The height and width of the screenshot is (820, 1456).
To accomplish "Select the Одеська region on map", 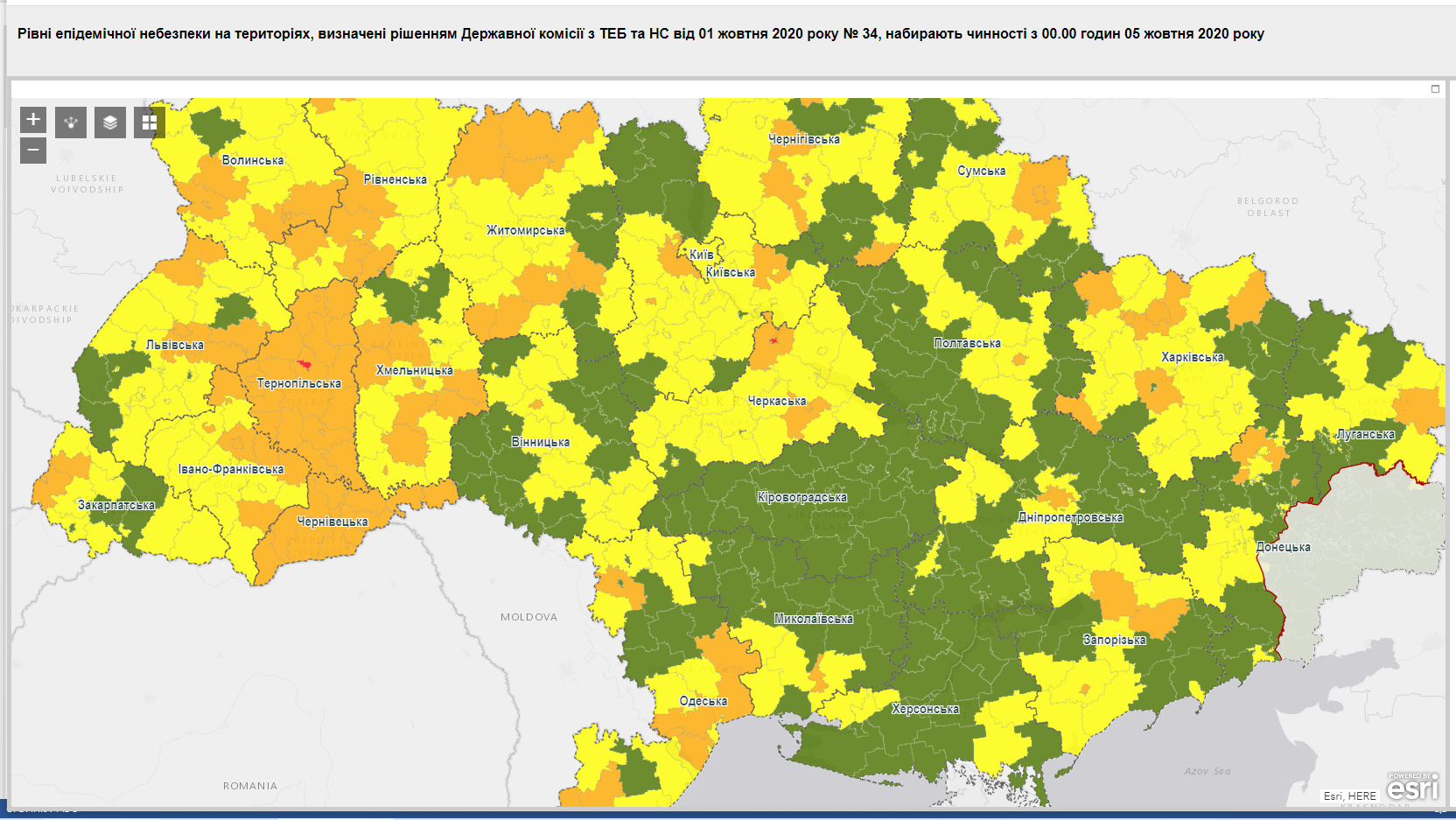I will point(703,701).
